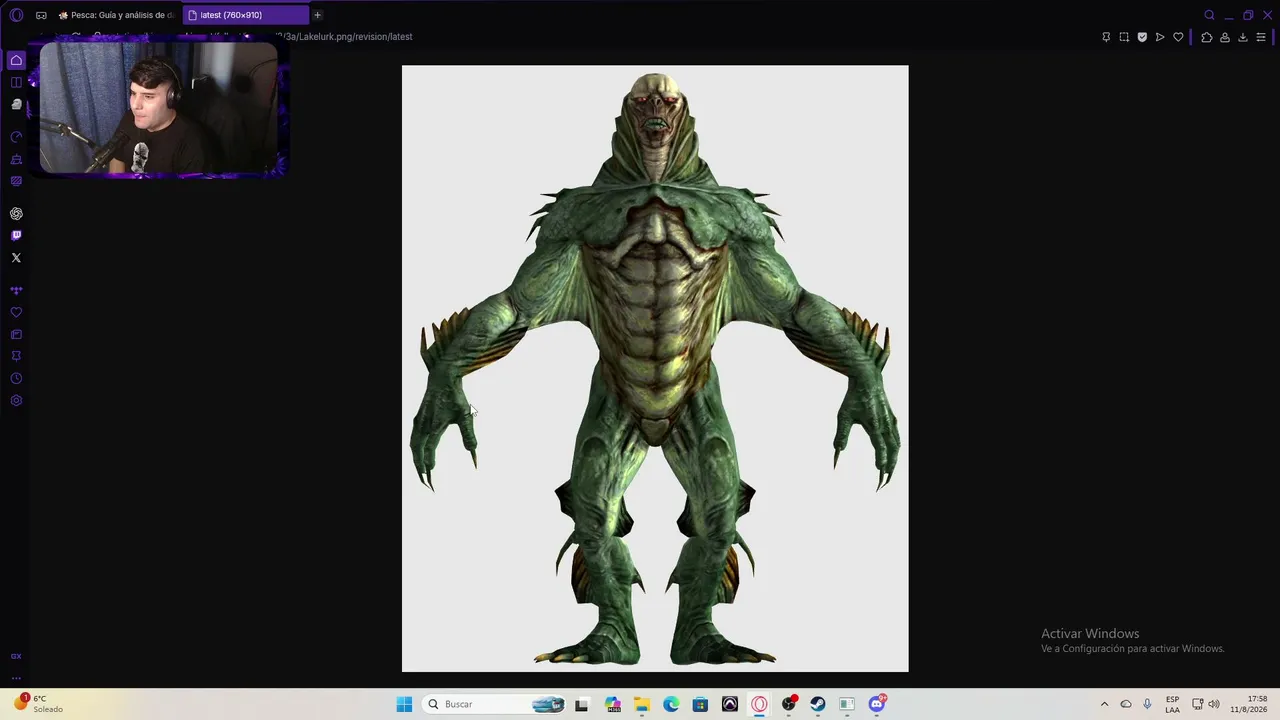
Task: Open the sidebar news panel icon
Action: coord(16,334)
